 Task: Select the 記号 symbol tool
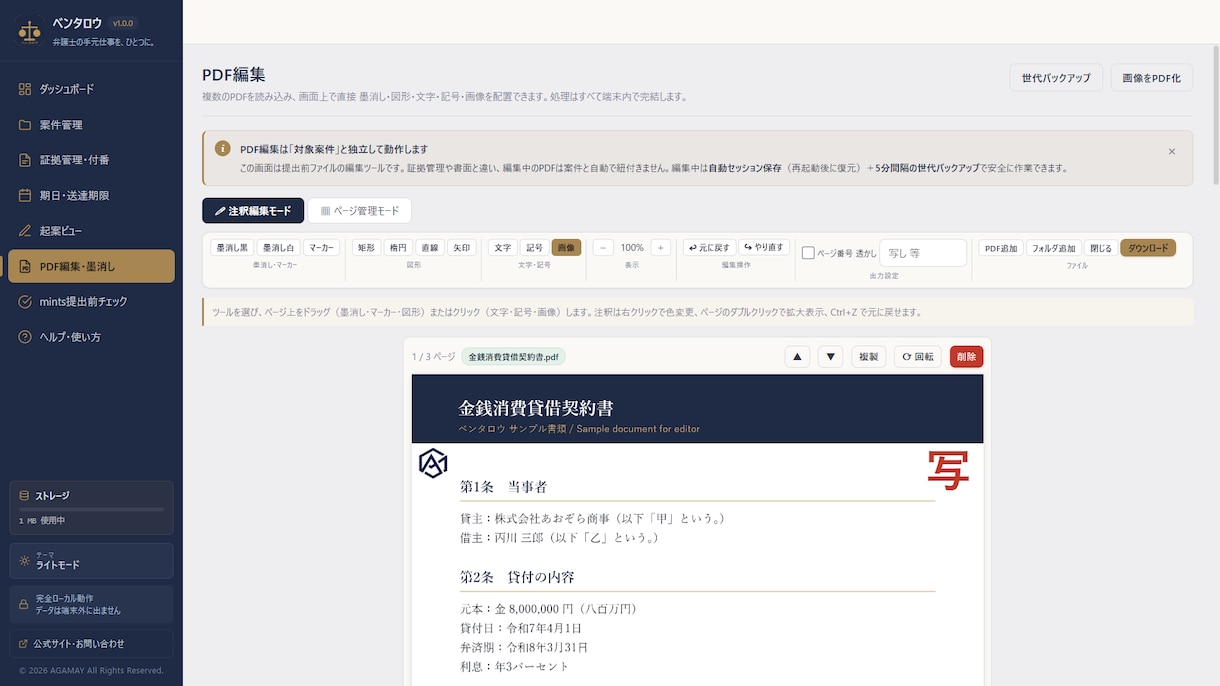[535, 247]
